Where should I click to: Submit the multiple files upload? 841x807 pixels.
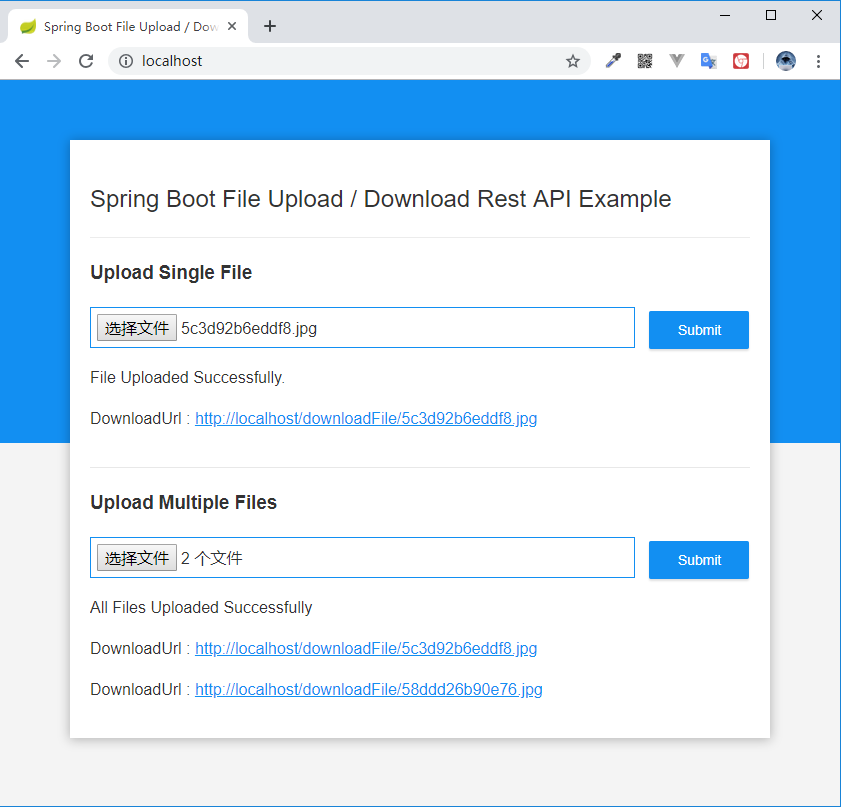(x=699, y=560)
